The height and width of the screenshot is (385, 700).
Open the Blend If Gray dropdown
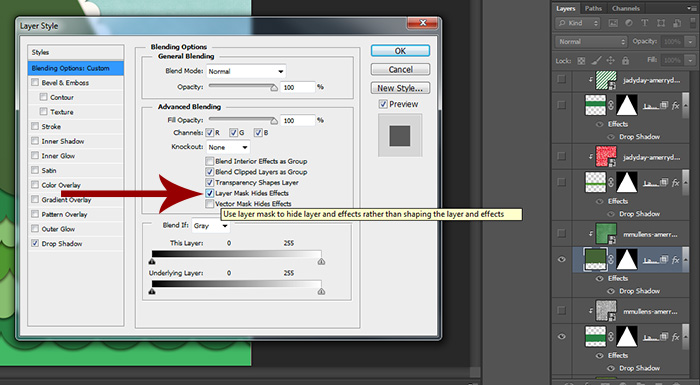point(210,226)
